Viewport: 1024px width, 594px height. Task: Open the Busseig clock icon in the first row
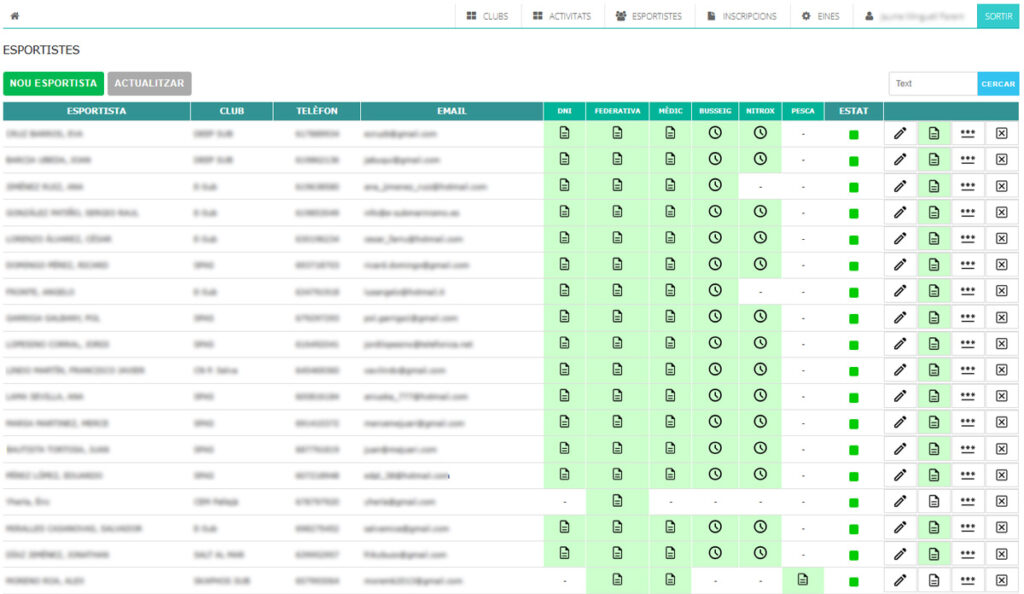[x=715, y=132]
